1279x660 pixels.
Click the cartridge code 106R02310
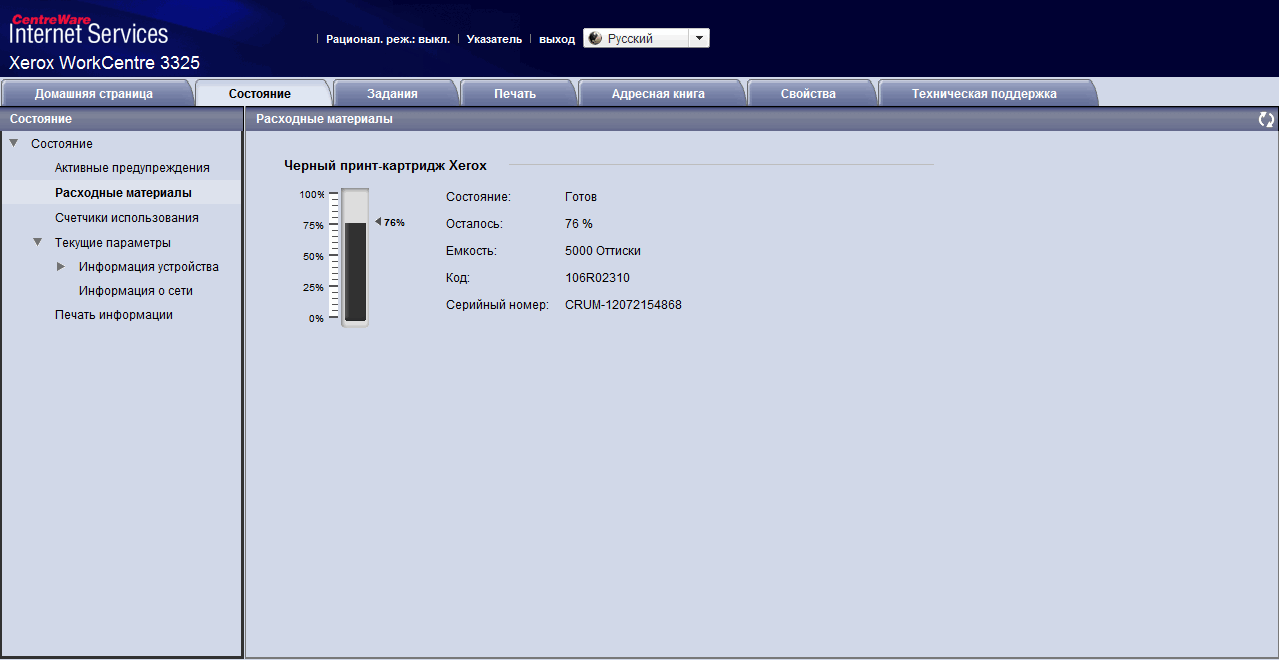click(597, 277)
